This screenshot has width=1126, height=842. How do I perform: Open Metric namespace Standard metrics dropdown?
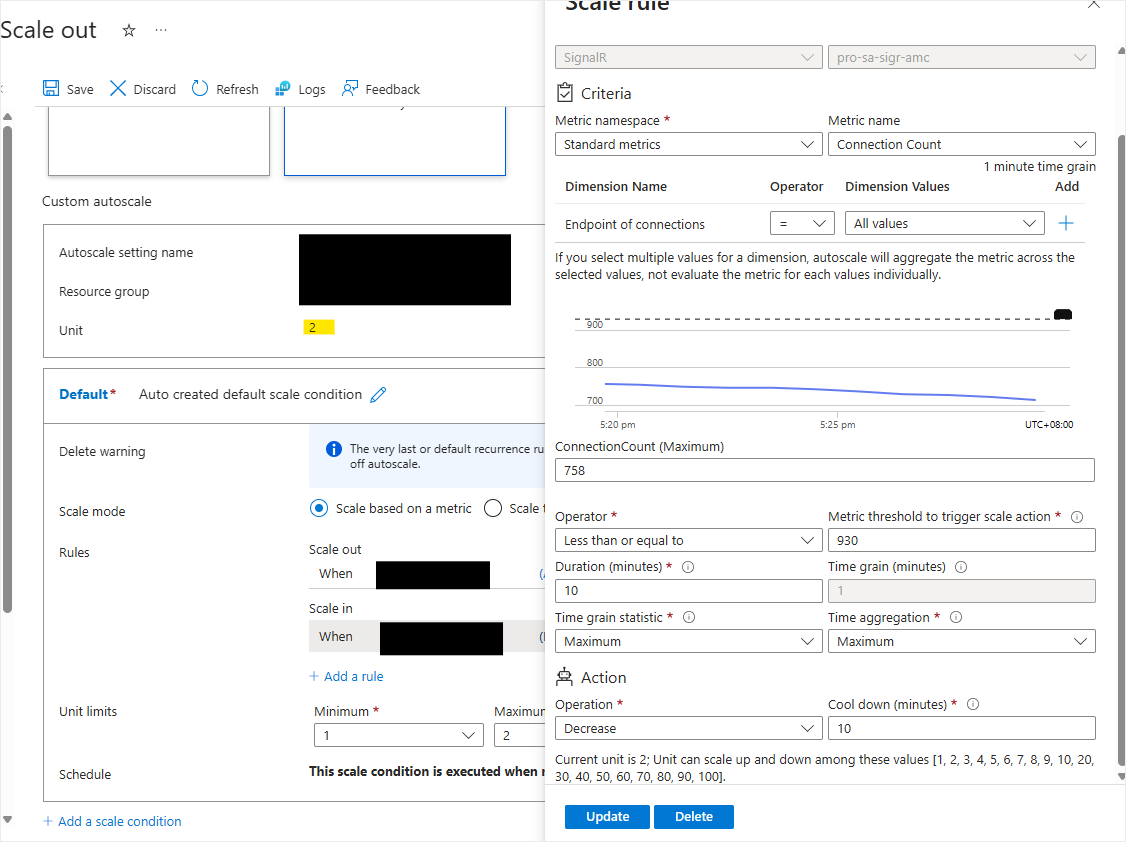689,144
